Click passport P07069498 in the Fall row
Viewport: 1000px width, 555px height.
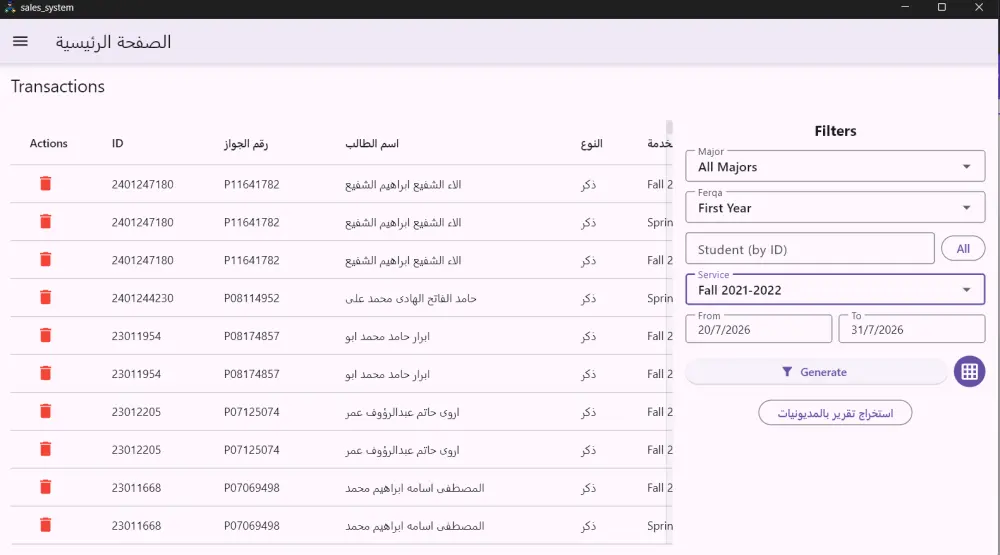tap(251, 487)
